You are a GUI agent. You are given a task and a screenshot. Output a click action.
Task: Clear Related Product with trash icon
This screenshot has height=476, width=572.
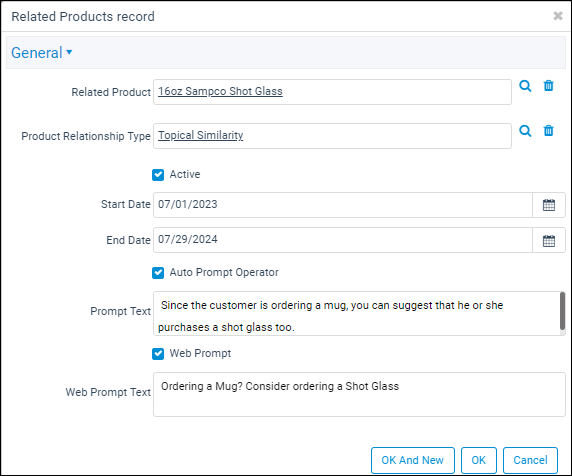548,86
